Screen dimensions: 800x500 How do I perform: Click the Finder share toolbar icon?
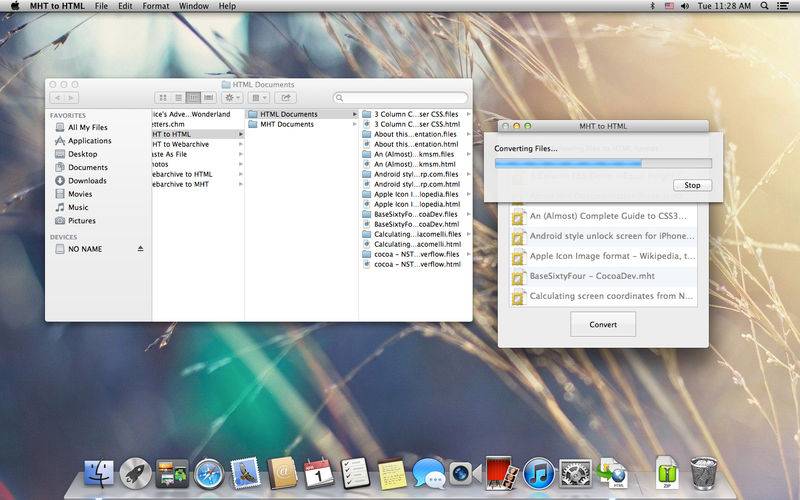tap(286, 97)
